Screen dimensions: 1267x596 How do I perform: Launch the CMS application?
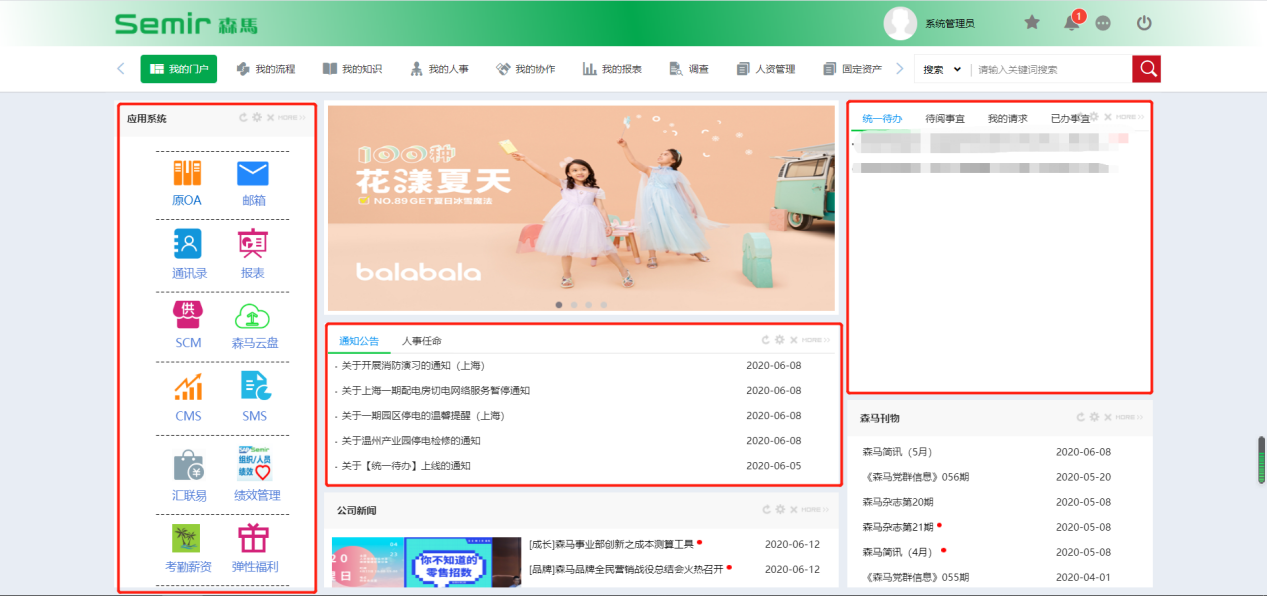pyautogui.click(x=188, y=398)
